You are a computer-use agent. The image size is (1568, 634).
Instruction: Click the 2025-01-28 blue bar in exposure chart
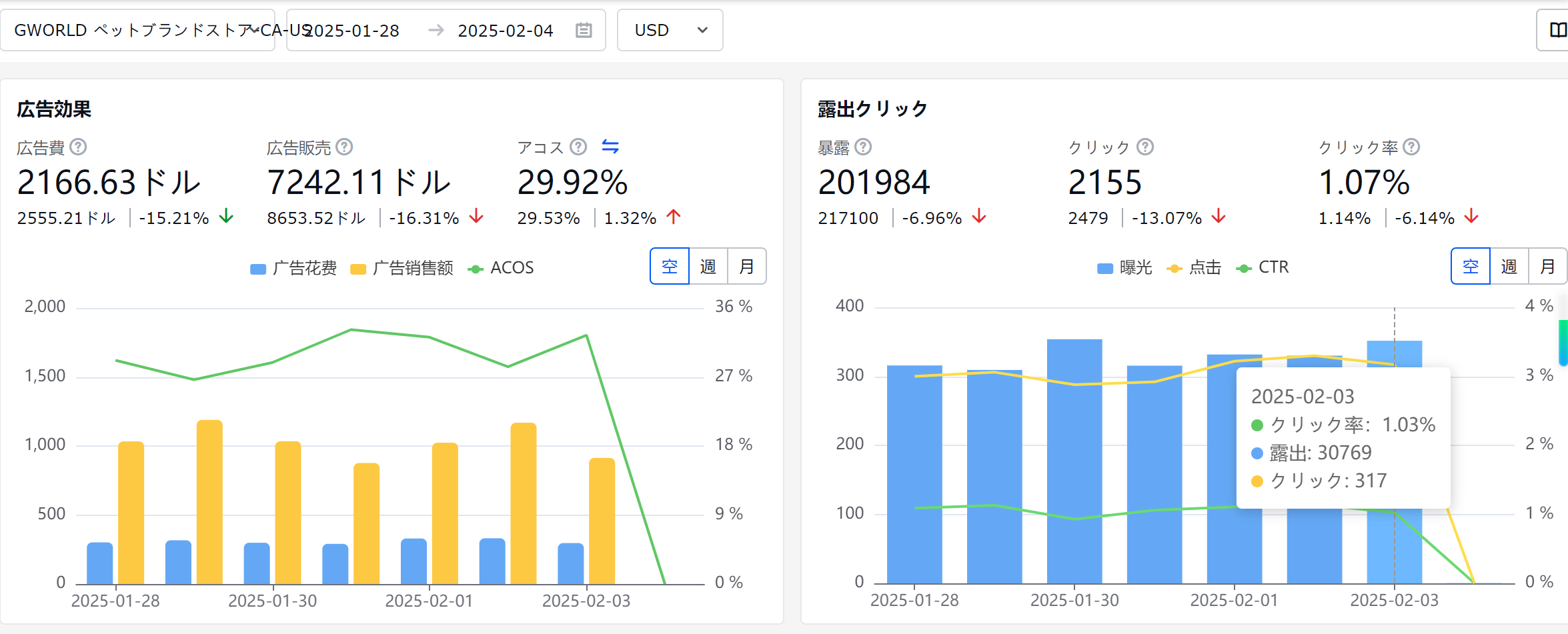pyautogui.click(x=914, y=475)
